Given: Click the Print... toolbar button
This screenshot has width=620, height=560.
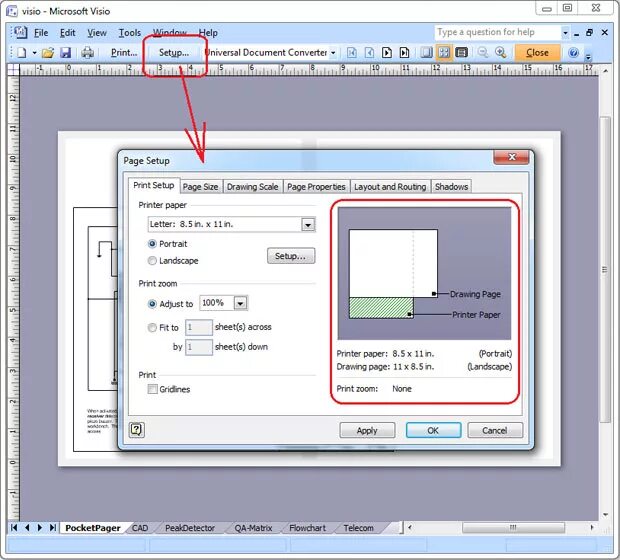Looking at the screenshot, I should [124, 53].
